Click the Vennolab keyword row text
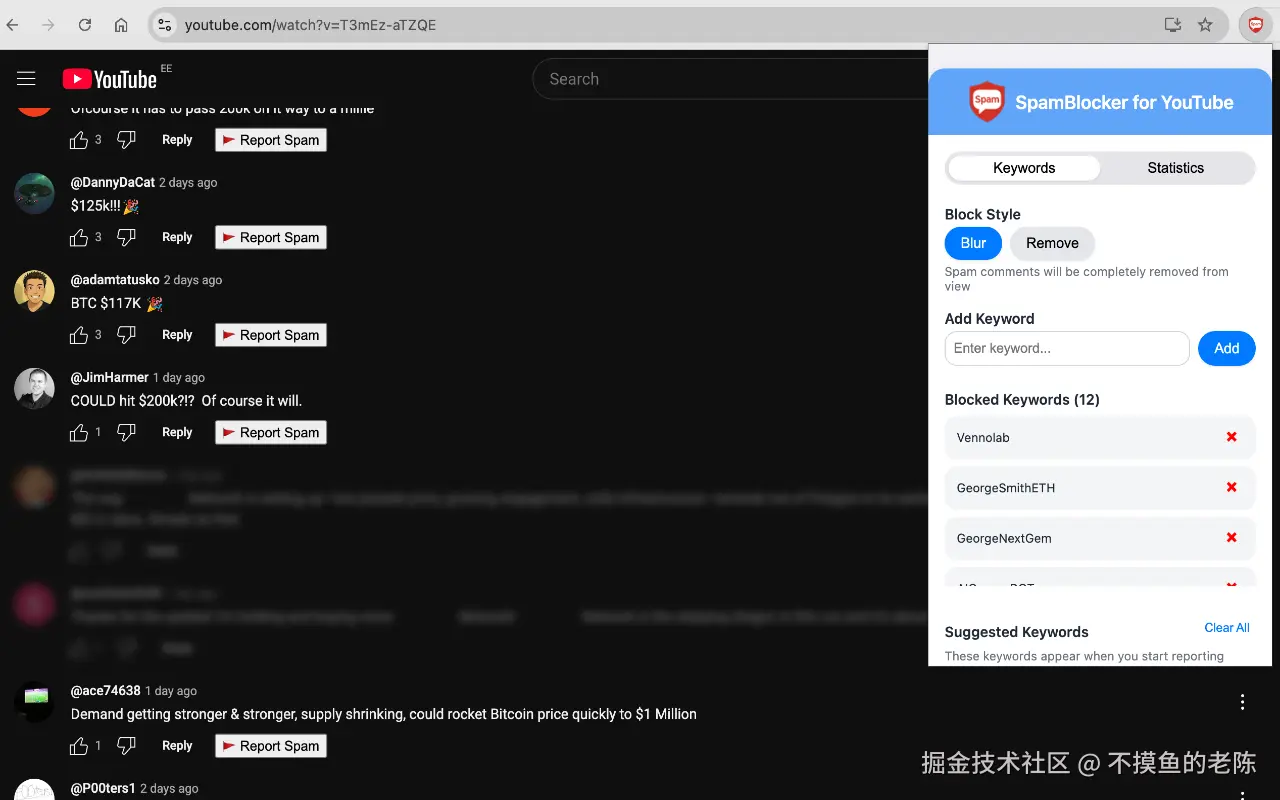Screen dimensions: 1280x800 [983, 438]
